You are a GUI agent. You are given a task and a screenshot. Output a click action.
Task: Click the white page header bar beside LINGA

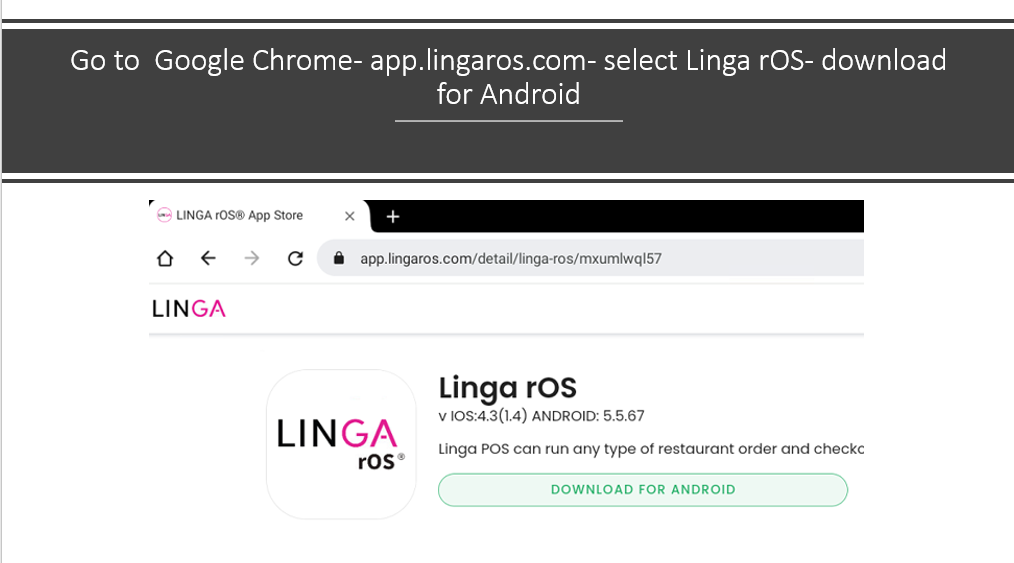(x=545, y=309)
